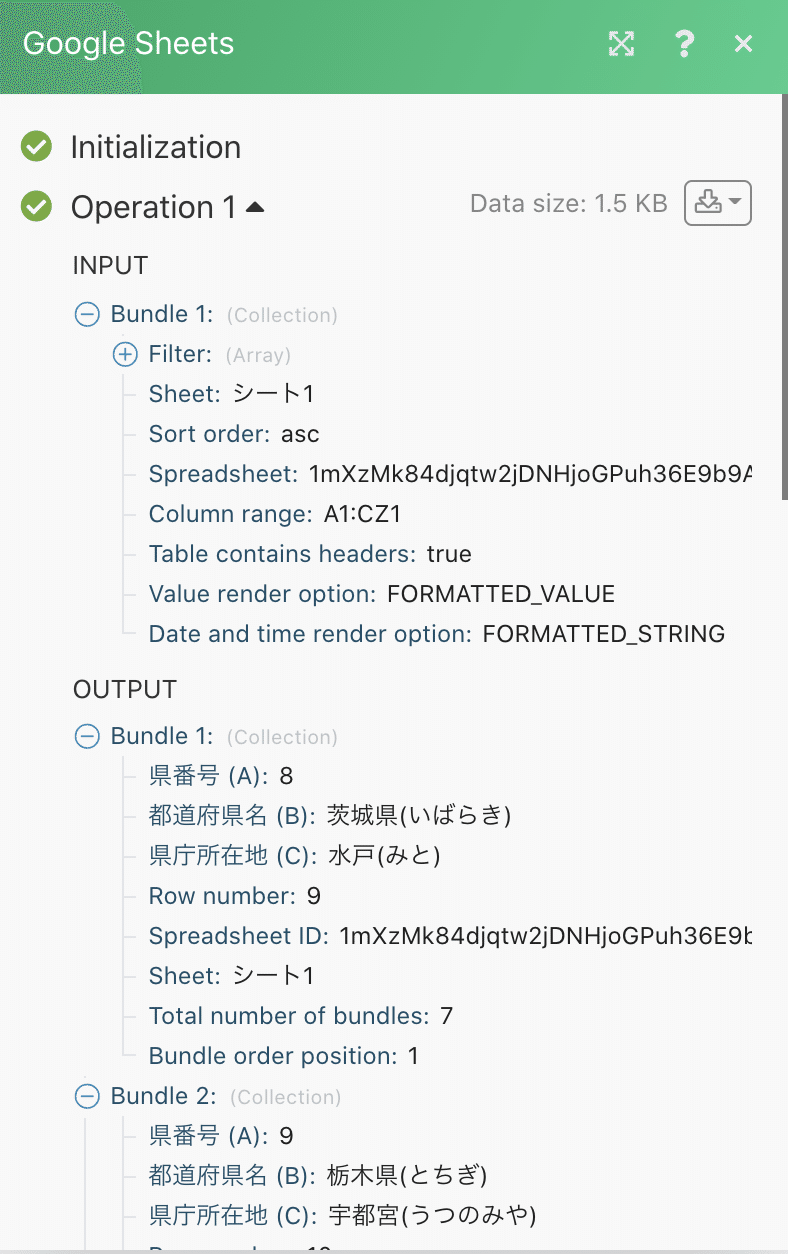The height and width of the screenshot is (1254, 788).
Task: Collapse OUTPUT Bundle 1 collection
Action: [x=88, y=737]
